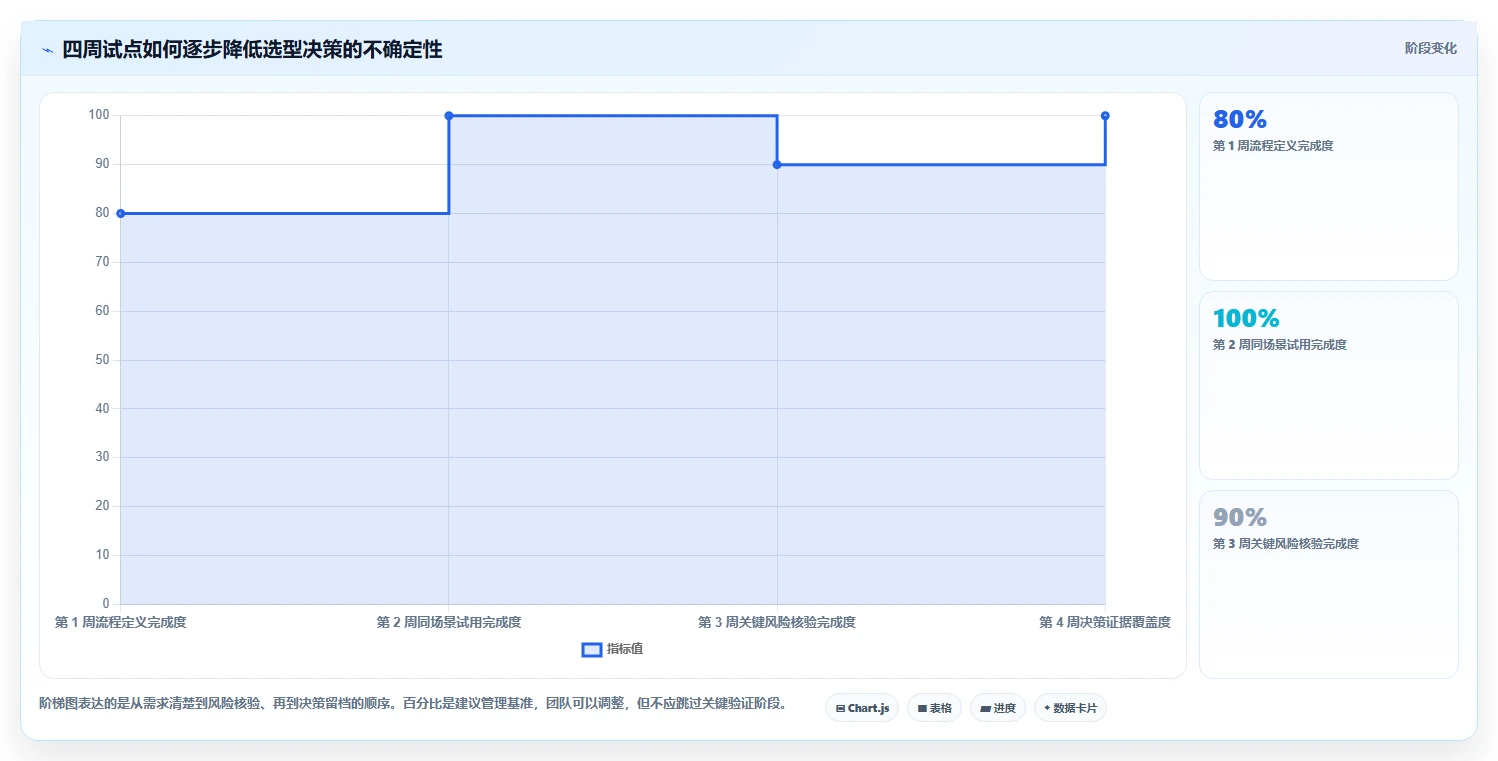Open the 100% 第 2 周同场景试用完成度 card
1498x761 pixels.
pyautogui.click(x=1328, y=385)
